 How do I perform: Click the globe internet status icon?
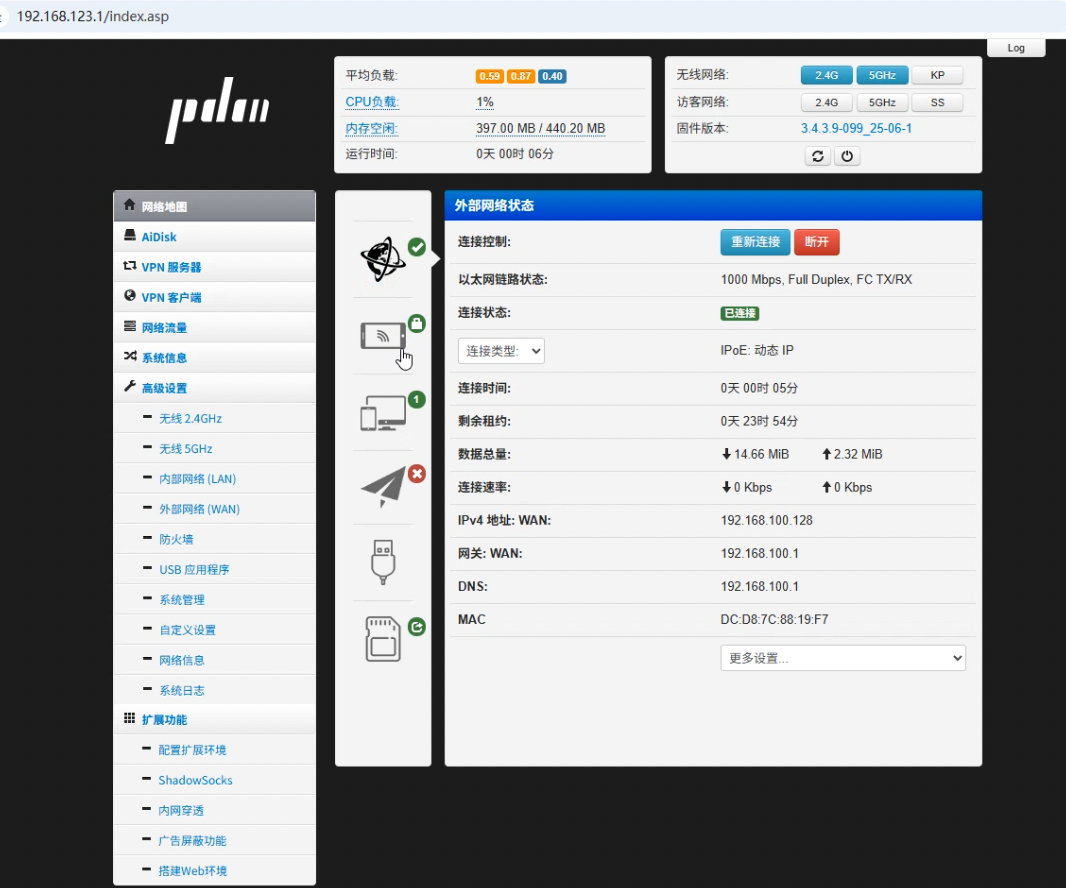coord(383,259)
